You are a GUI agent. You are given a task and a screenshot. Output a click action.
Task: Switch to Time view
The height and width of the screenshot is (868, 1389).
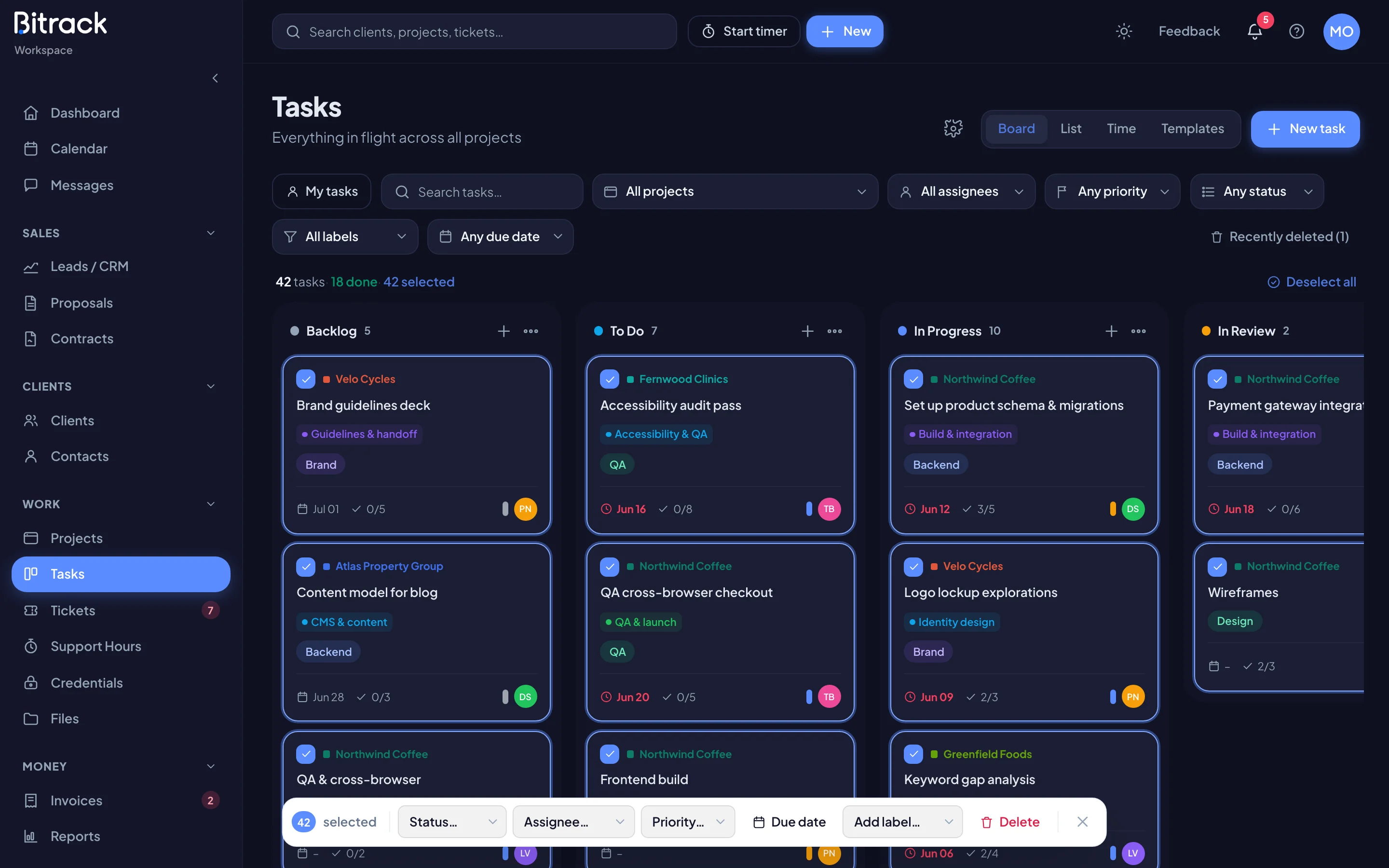(x=1121, y=129)
